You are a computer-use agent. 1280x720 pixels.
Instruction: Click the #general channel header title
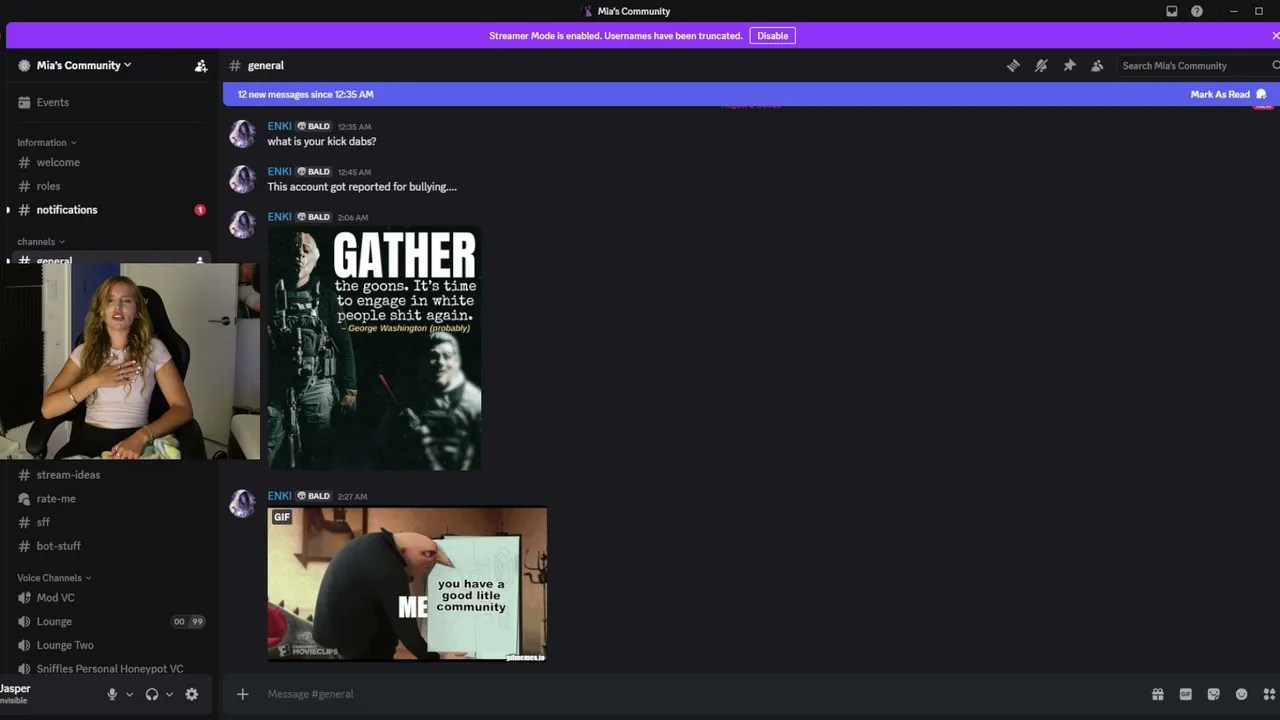265,65
